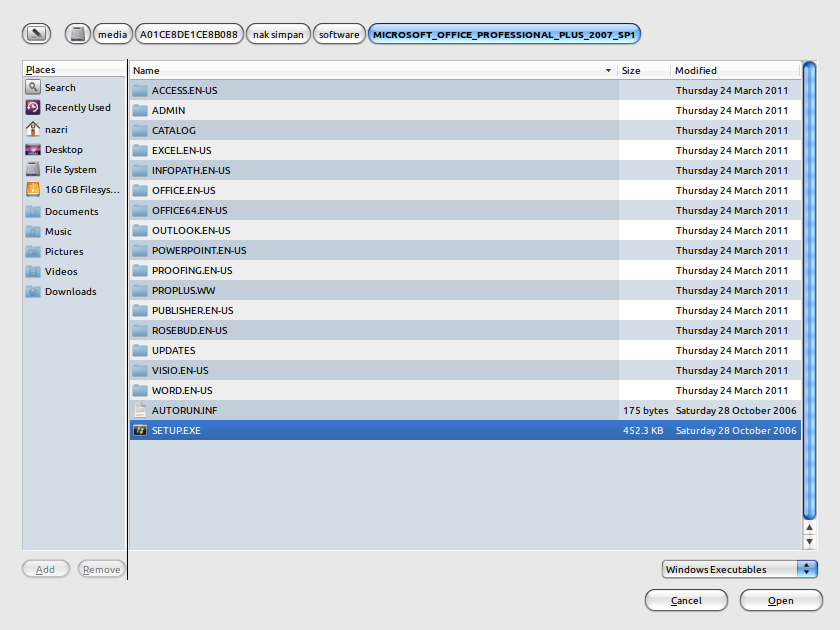This screenshot has width=840, height=630.
Task: Click the vertical scrollbar thumb in file list
Action: pyautogui.click(x=809, y=290)
